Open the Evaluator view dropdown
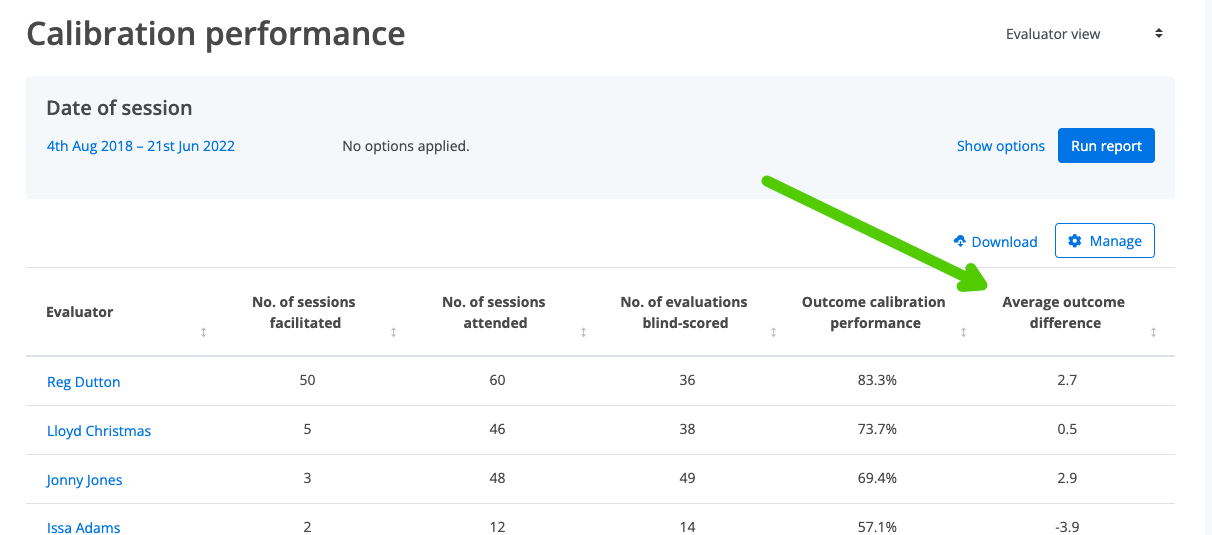Screen dimensions: 1212x535 click(x=1084, y=34)
